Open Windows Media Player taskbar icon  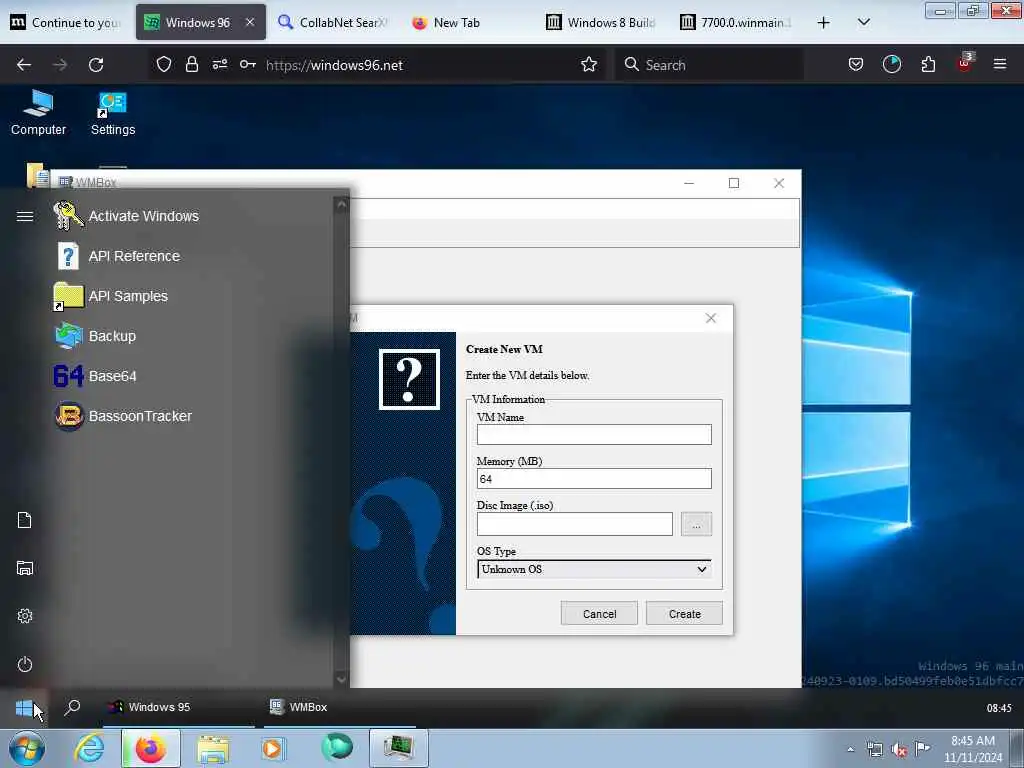click(x=273, y=748)
